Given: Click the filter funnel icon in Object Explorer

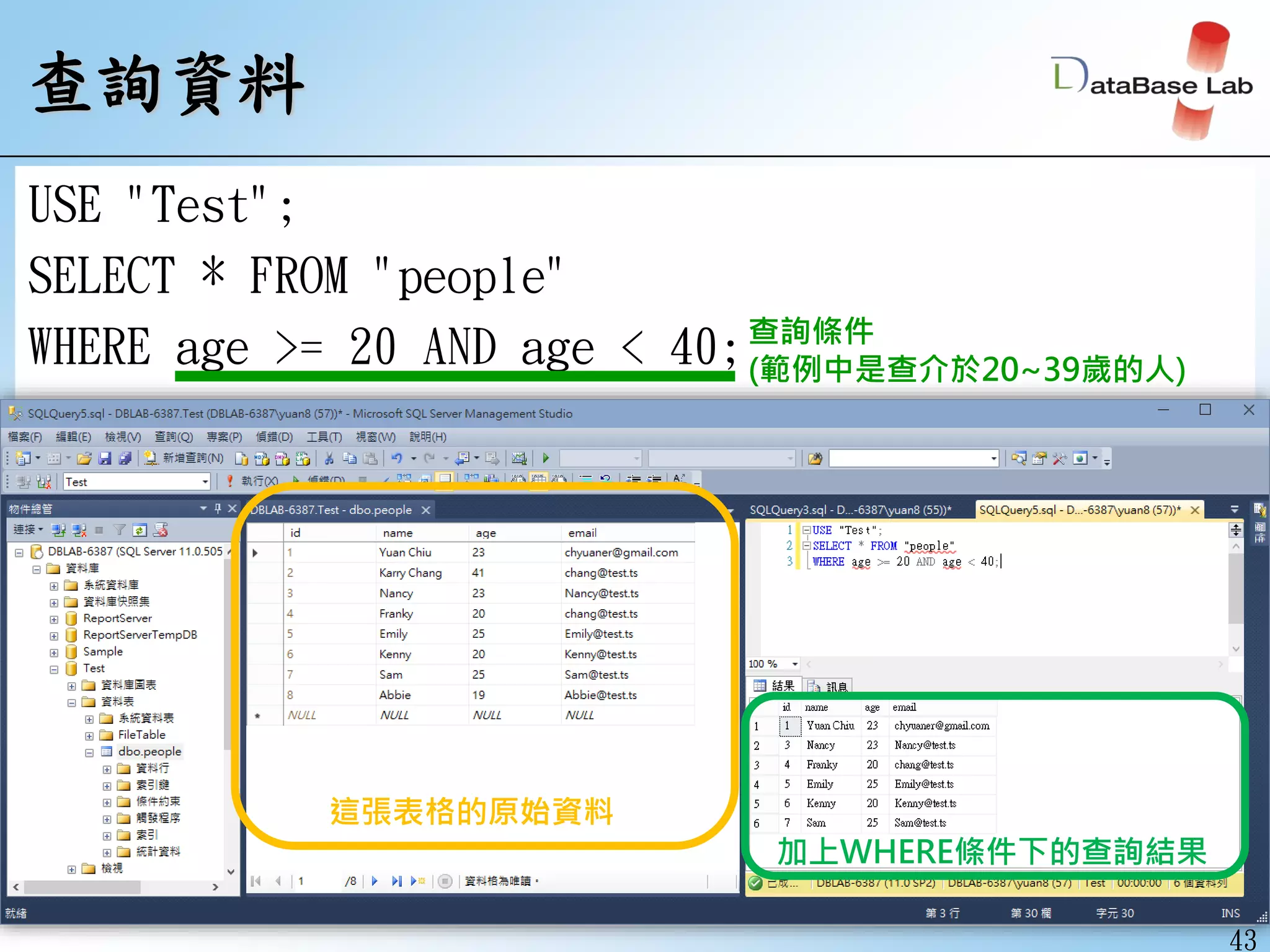Looking at the screenshot, I should [119, 530].
